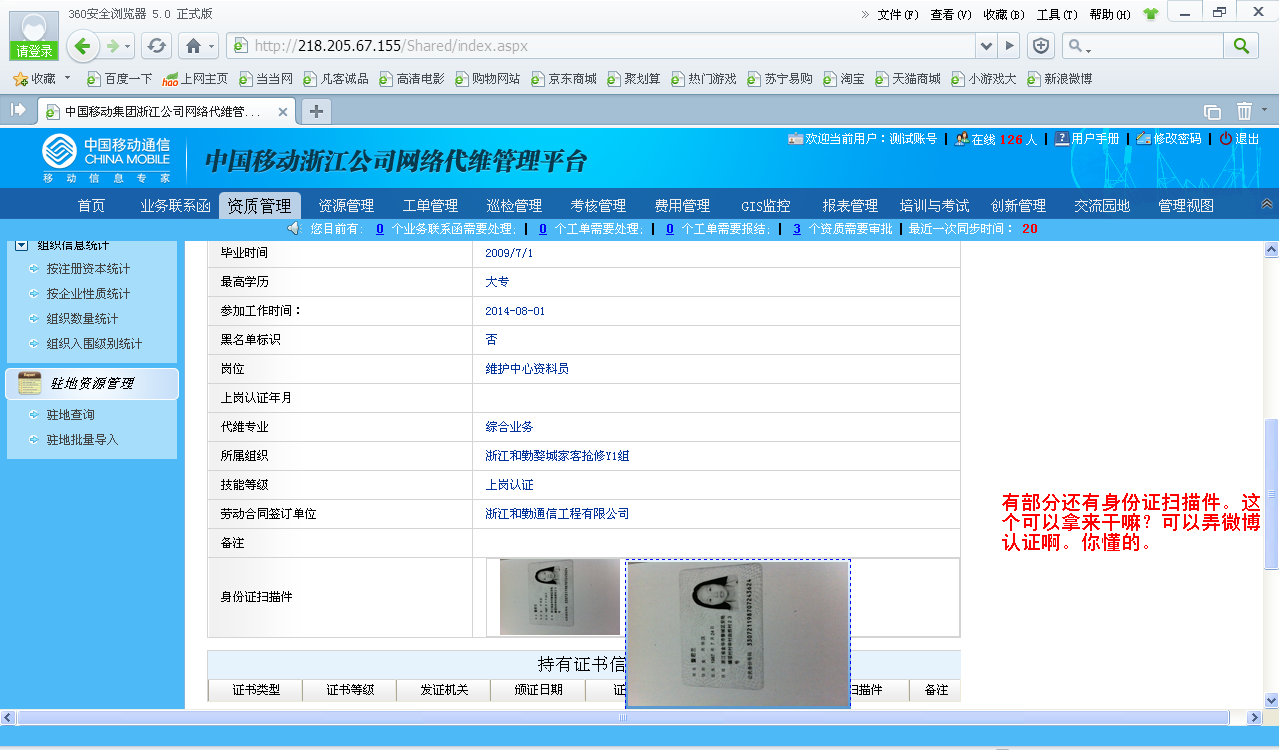The image size is (1279, 750).
Task: Open the 查看(V) menu
Action: [x=950, y=14]
